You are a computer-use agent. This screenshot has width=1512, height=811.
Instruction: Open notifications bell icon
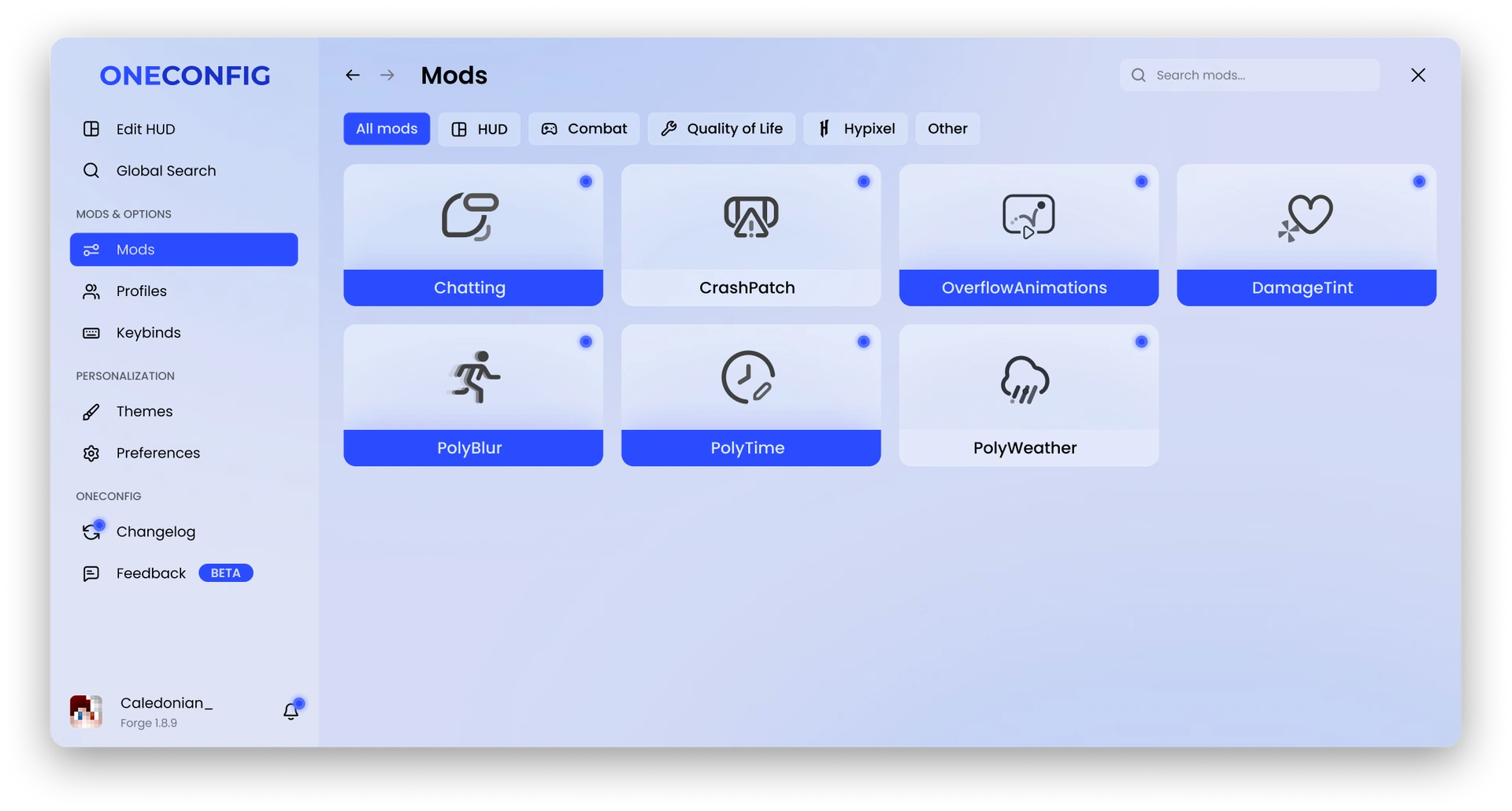click(291, 710)
